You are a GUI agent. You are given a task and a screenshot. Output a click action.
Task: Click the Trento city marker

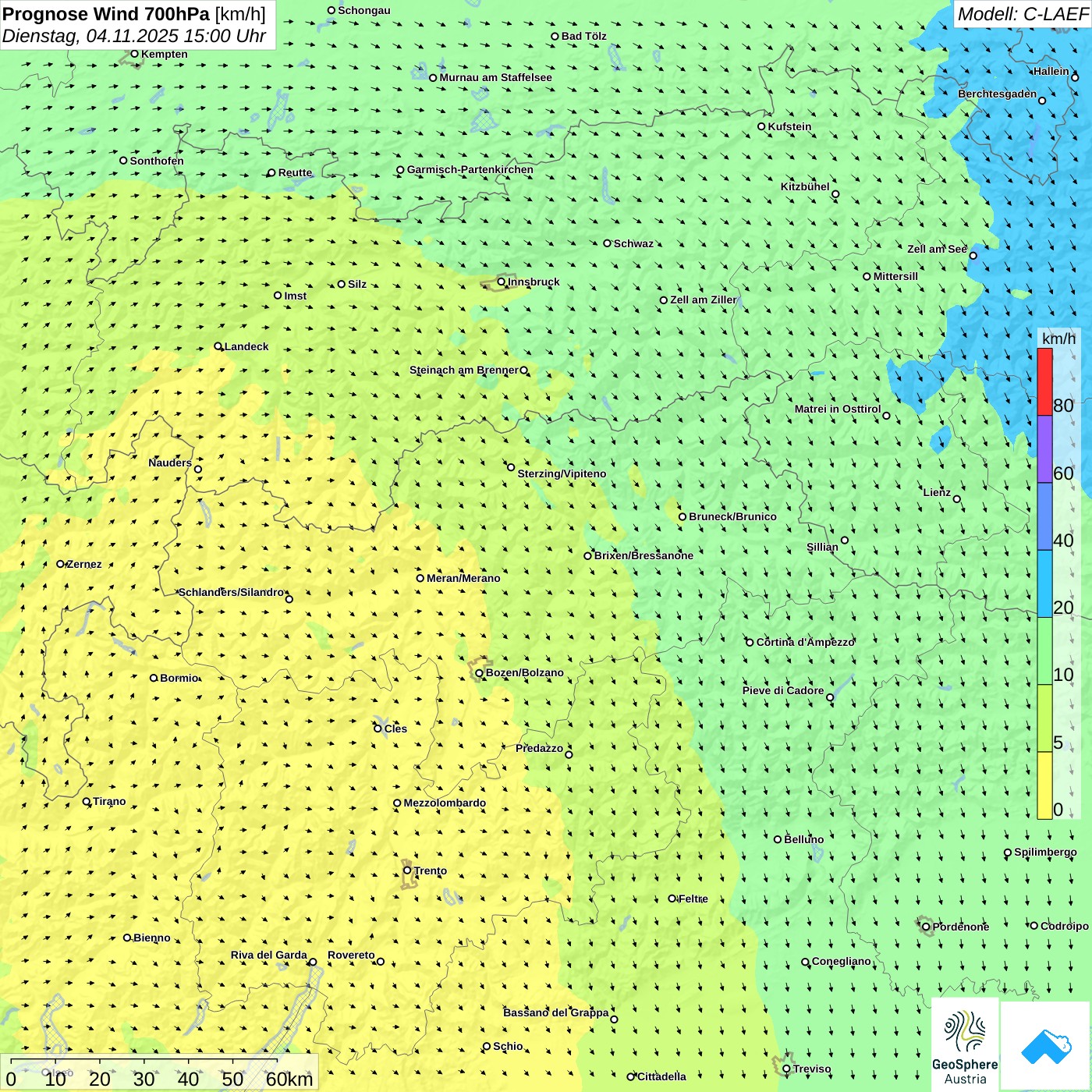[x=407, y=870]
